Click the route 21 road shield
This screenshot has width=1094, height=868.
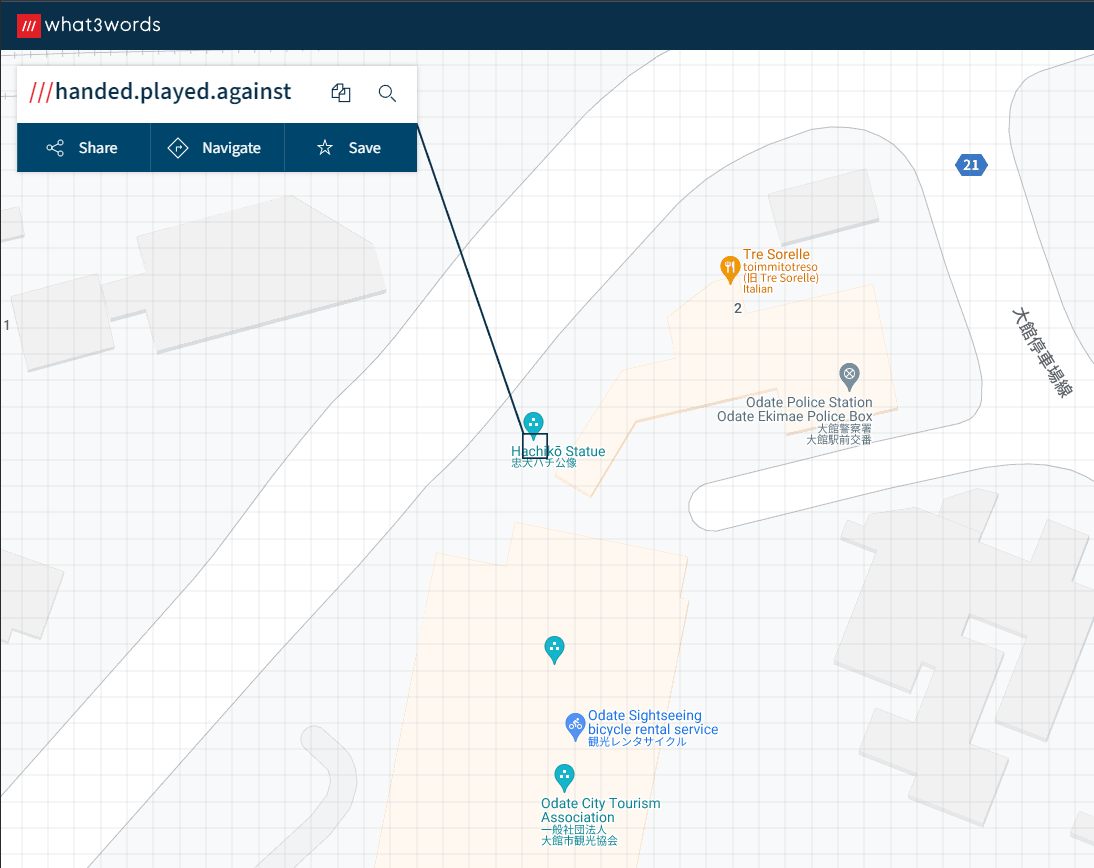[971, 165]
